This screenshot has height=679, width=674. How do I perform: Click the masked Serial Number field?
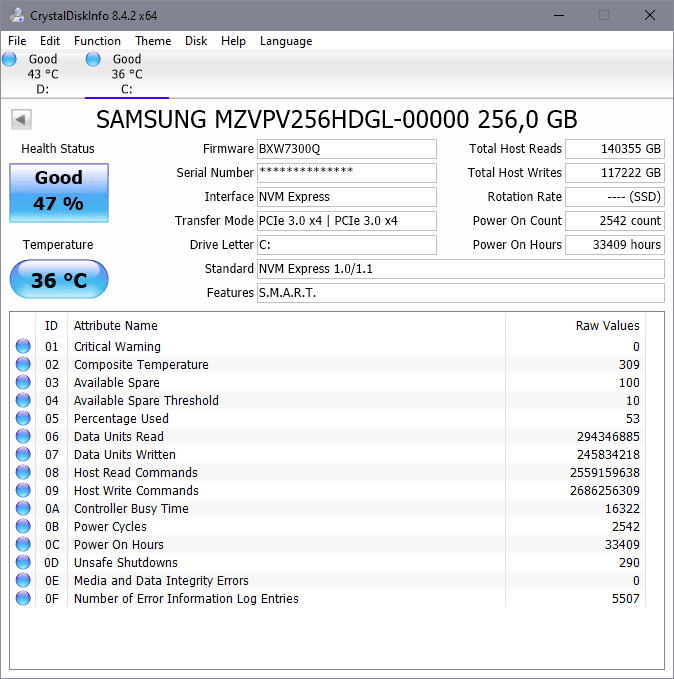(x=347, y=173)
